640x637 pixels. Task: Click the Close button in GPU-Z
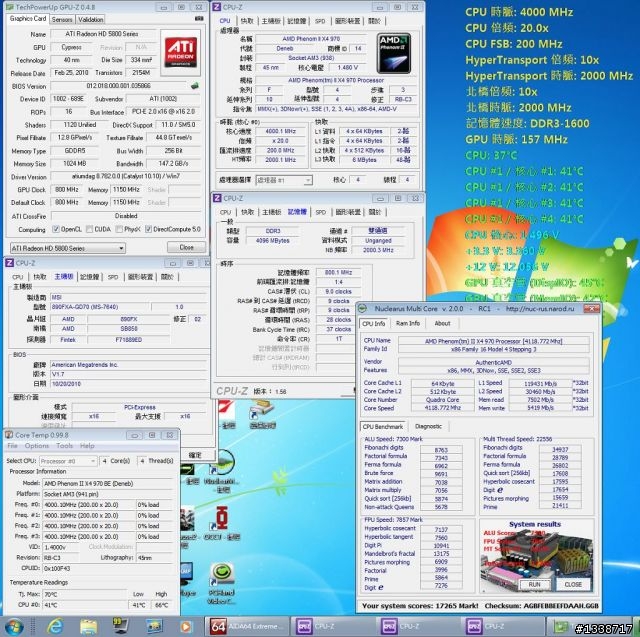pos(187,247)
